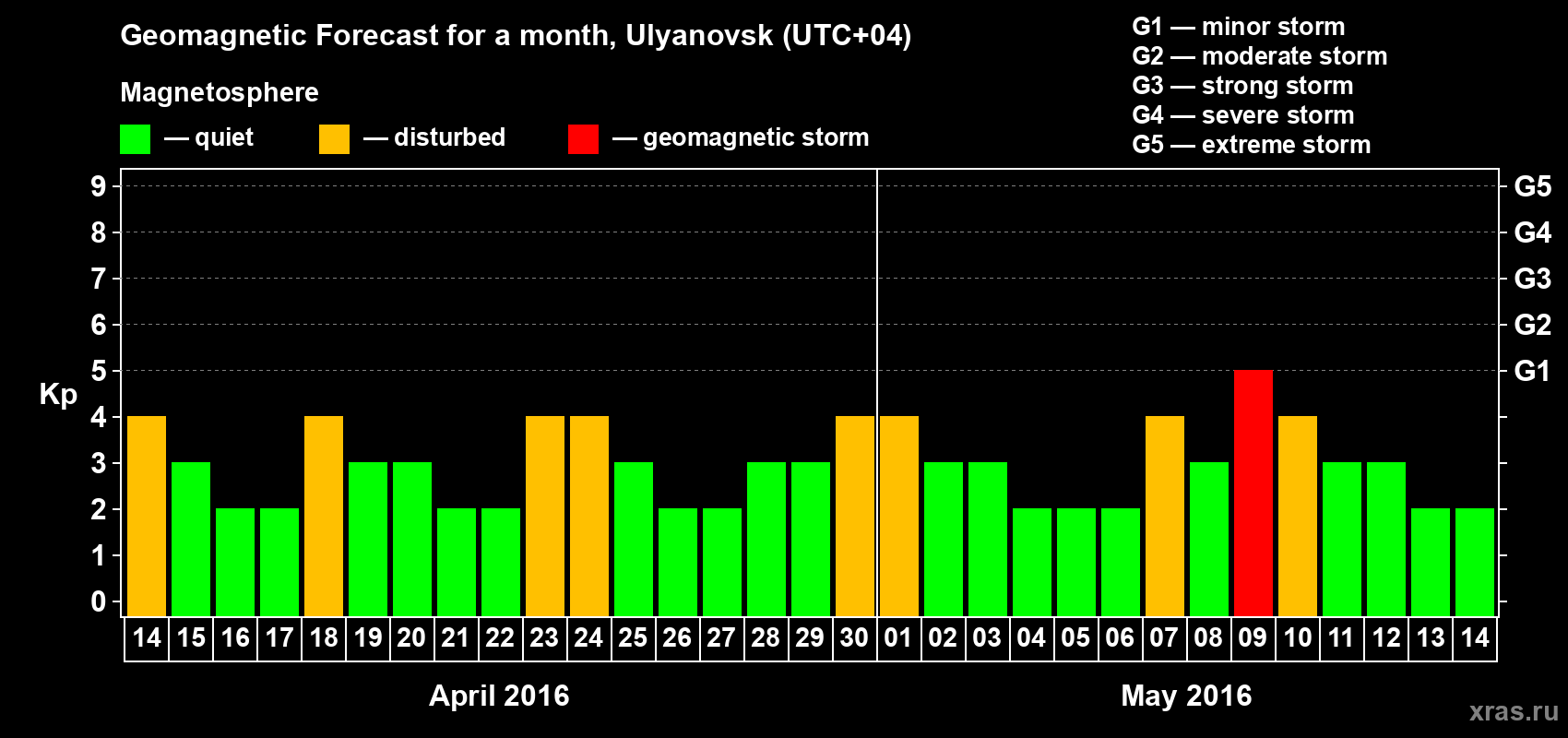Image resolution: width=1568 pixels, height=738 pixels.
Task: Select the orange bar for May 10
Action: coord(1298,516)
